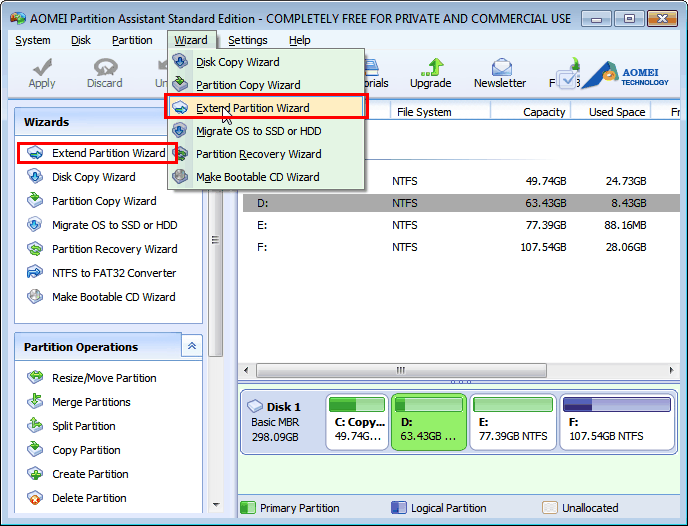
Task: Select Merge Partitions operation
Action: [91, 402]
